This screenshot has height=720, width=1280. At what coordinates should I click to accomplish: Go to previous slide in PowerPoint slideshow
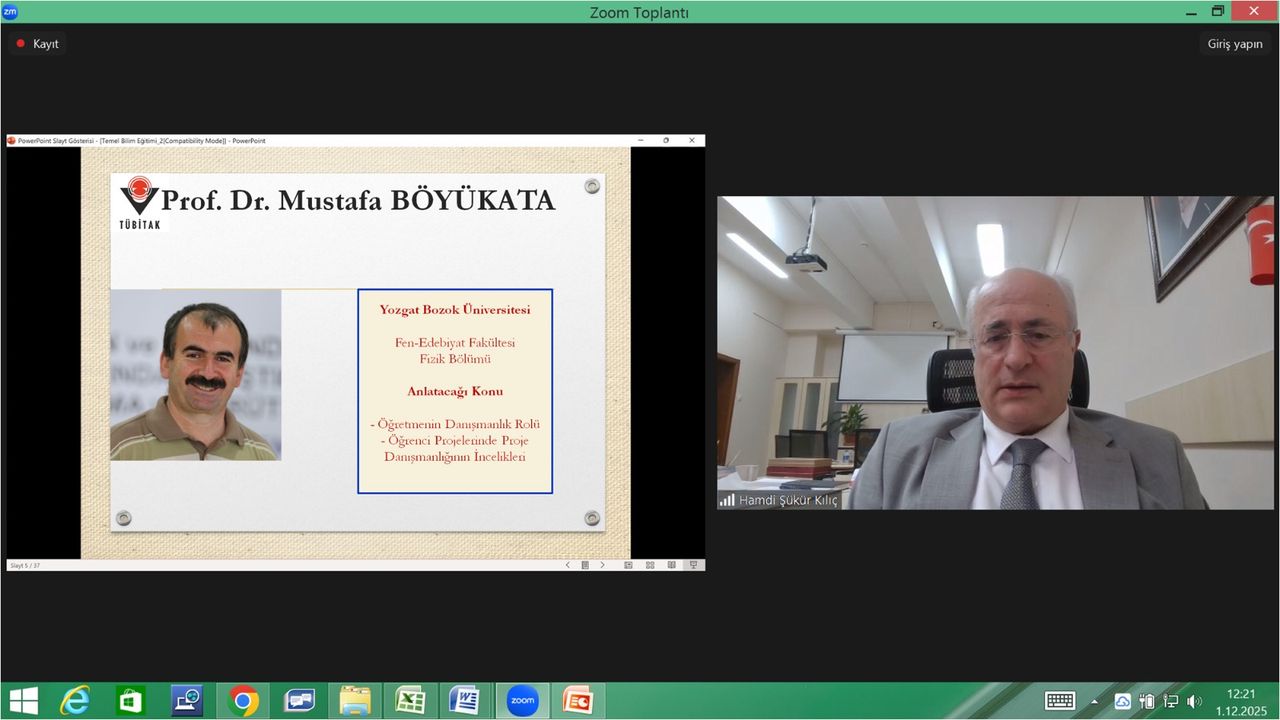(x=568, y=565)
